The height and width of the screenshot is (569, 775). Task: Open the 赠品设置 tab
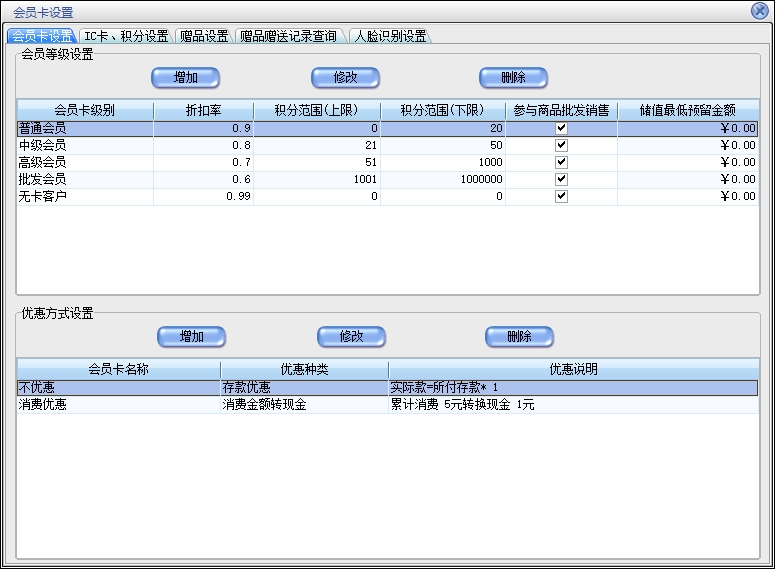[x=204, y=36]
